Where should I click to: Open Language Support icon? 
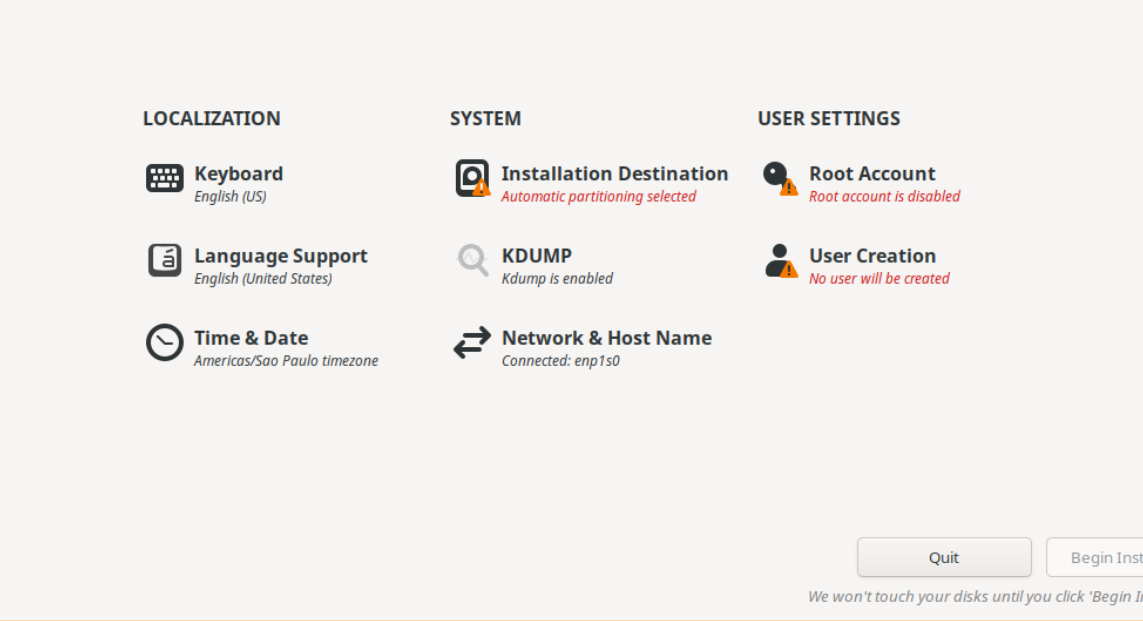165,260
